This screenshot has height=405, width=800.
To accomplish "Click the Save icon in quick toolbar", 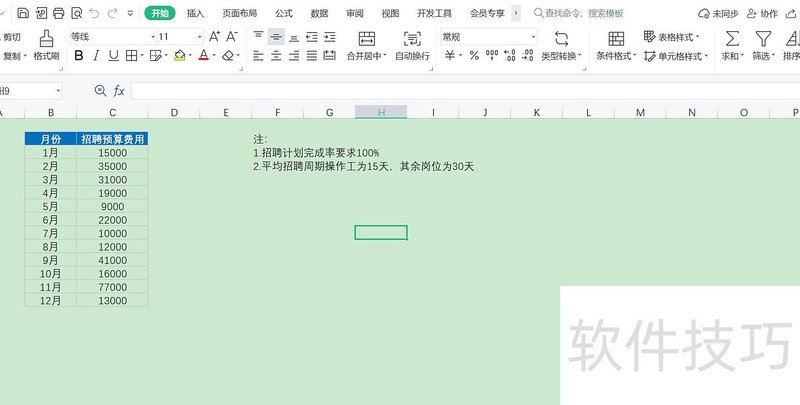I will coord(23,14).
